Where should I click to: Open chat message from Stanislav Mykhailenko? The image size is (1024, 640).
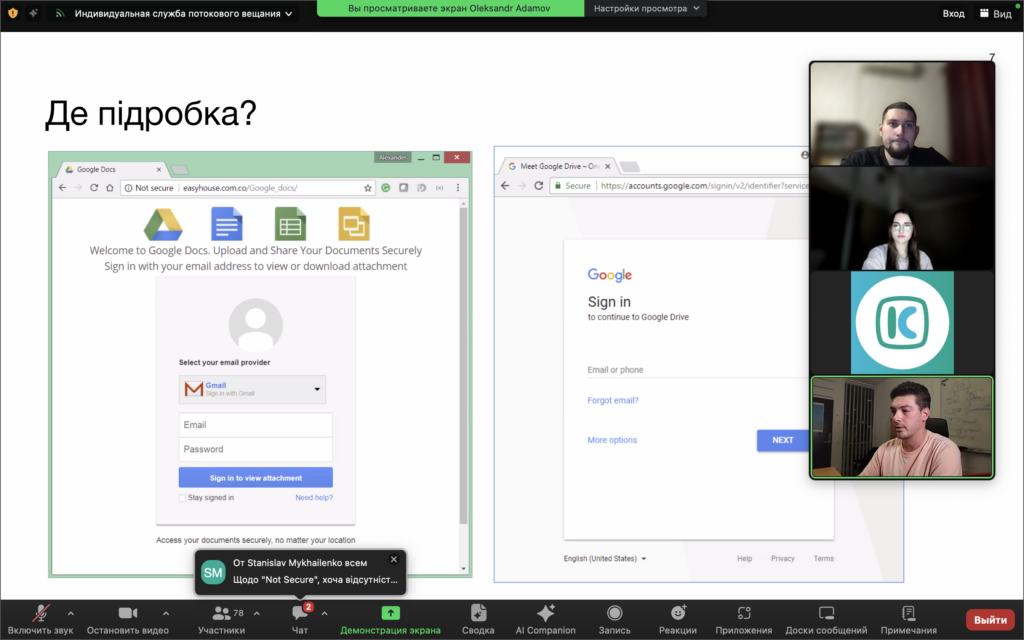pos(300,572)
